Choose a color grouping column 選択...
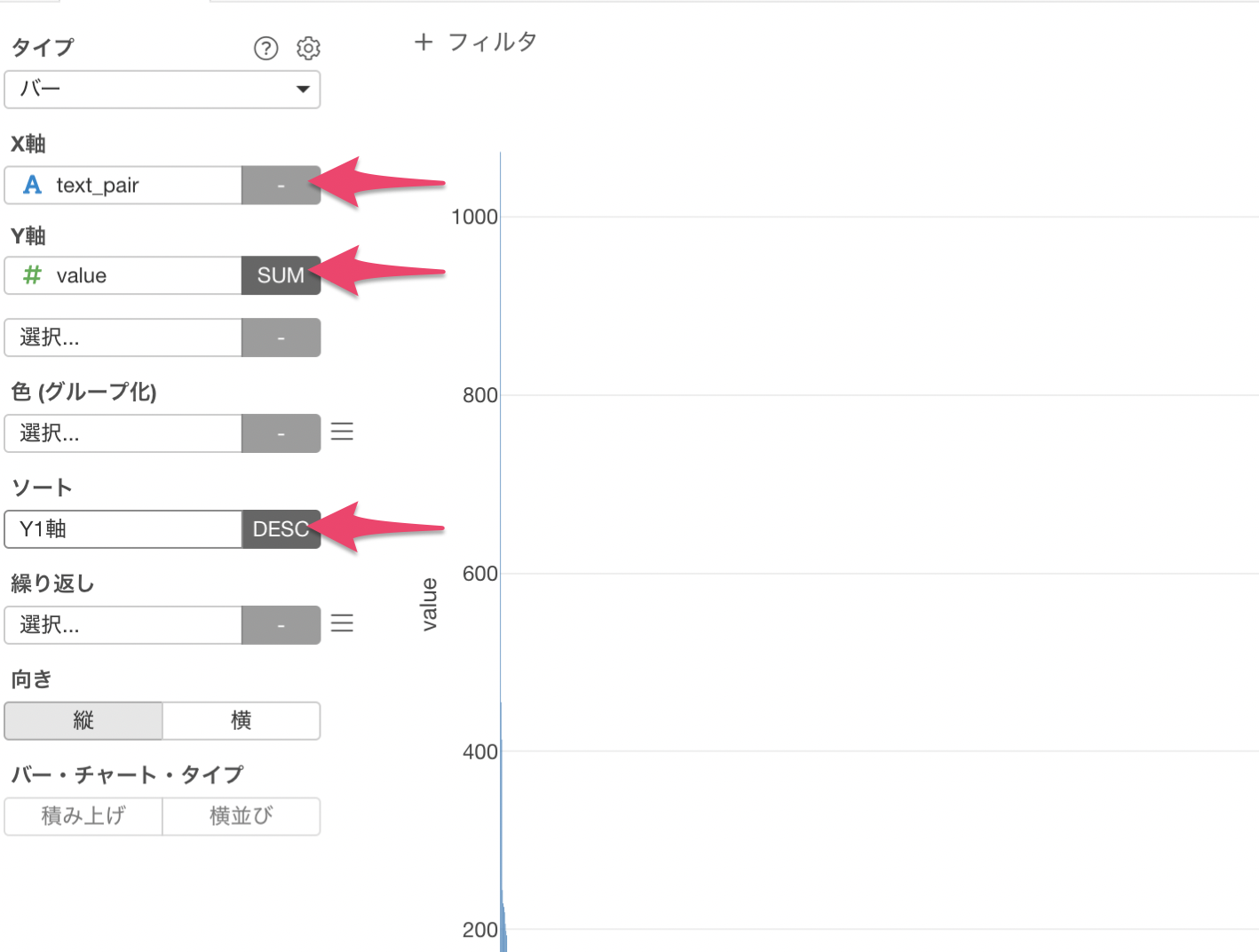 (x=123, y=433)
